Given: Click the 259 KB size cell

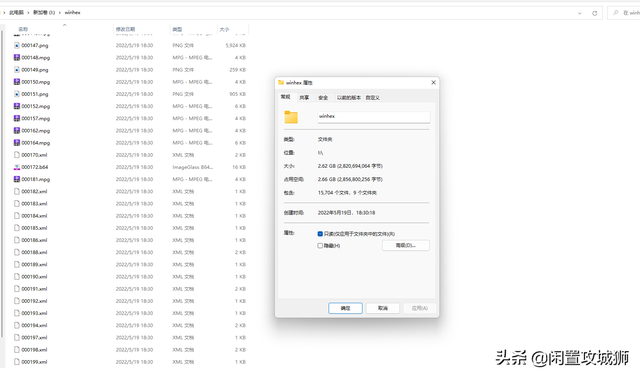Looking at the screenshot, I should point(238,70).
